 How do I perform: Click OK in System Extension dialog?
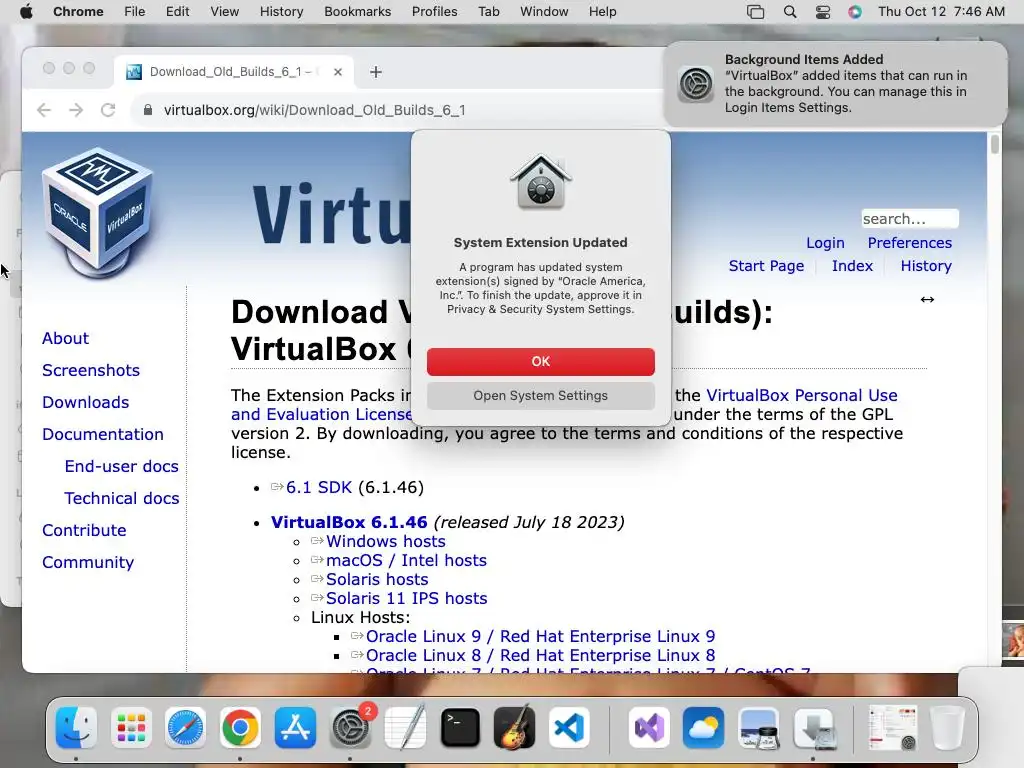541,362
